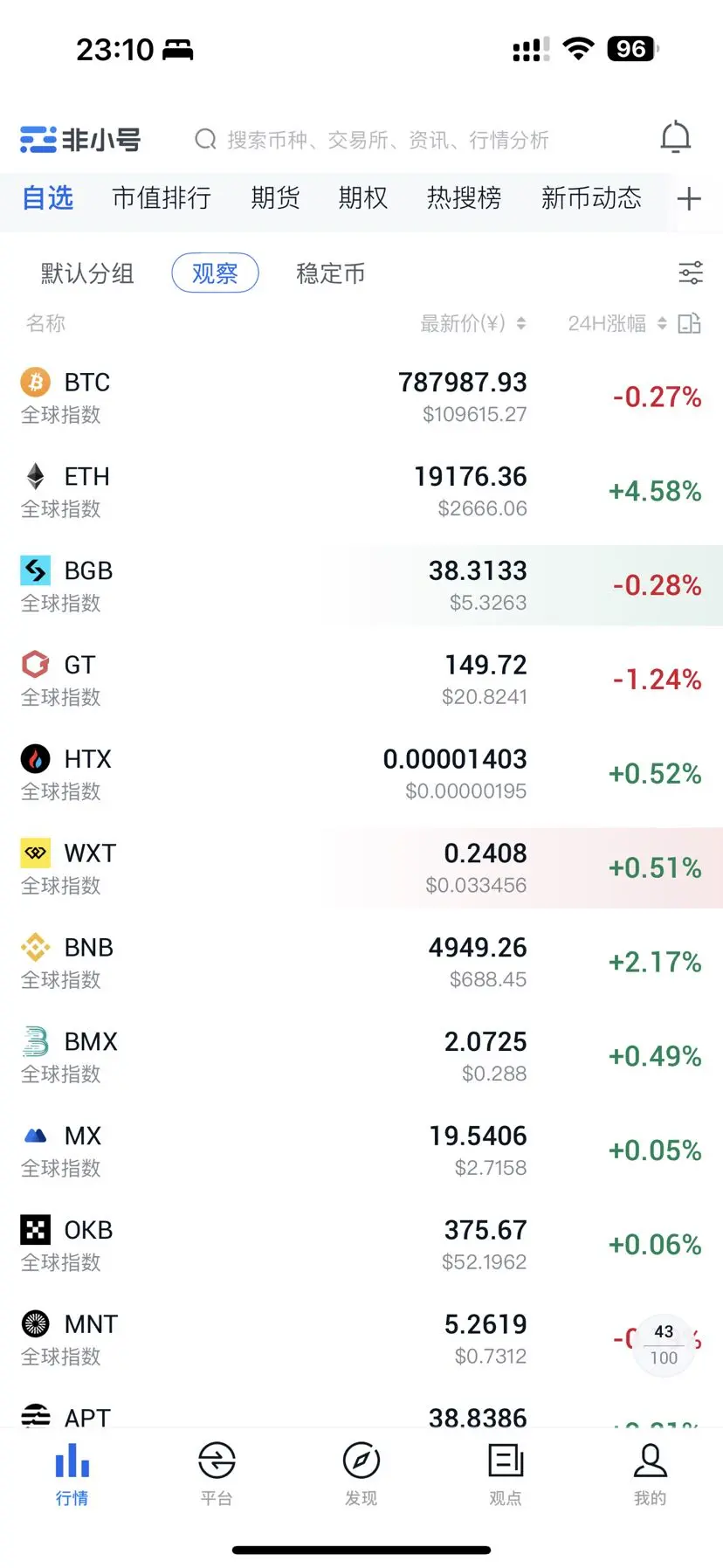Open the list filter settings icon

click(x=691, y=273)
